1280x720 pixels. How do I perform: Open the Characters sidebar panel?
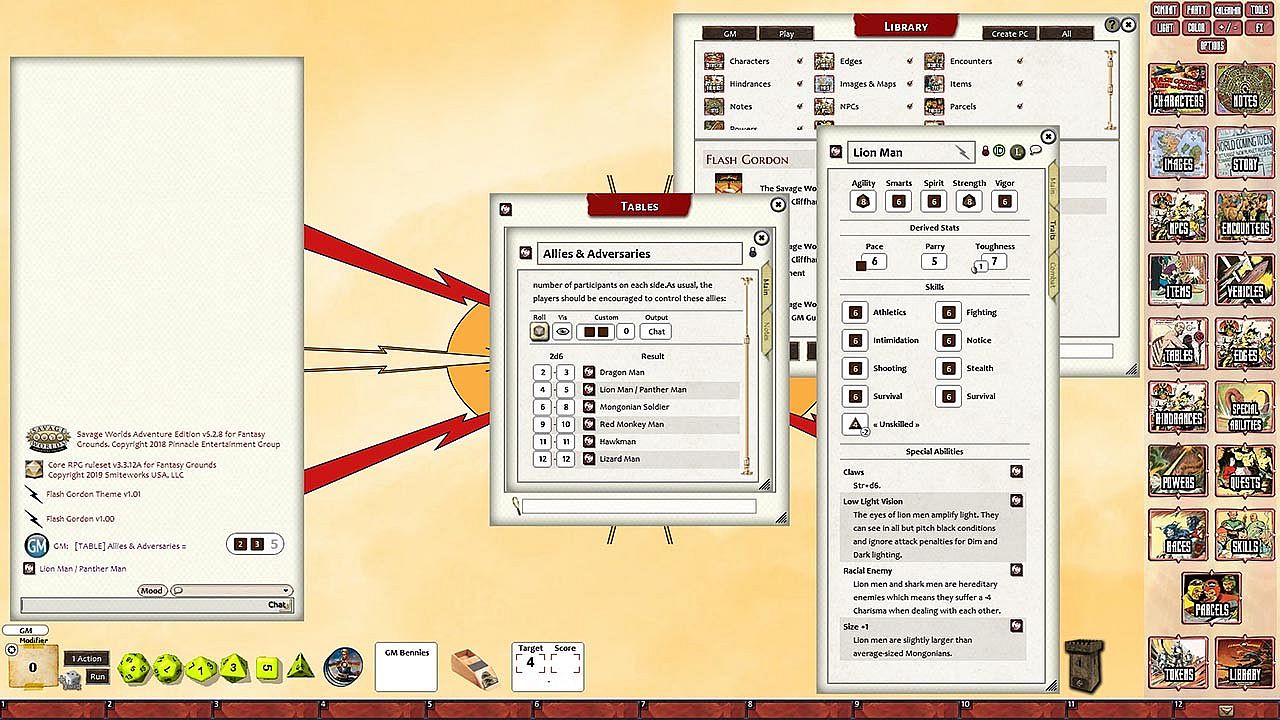coord(1177,90)
